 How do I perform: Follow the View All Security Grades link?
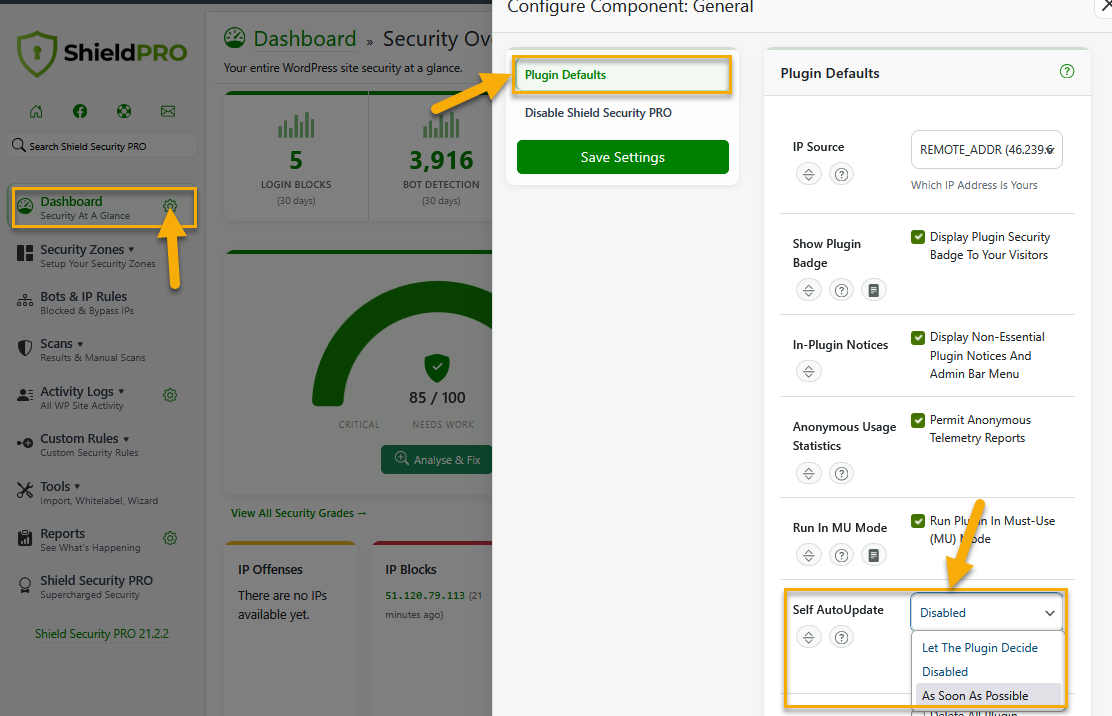tap(299, 513)
